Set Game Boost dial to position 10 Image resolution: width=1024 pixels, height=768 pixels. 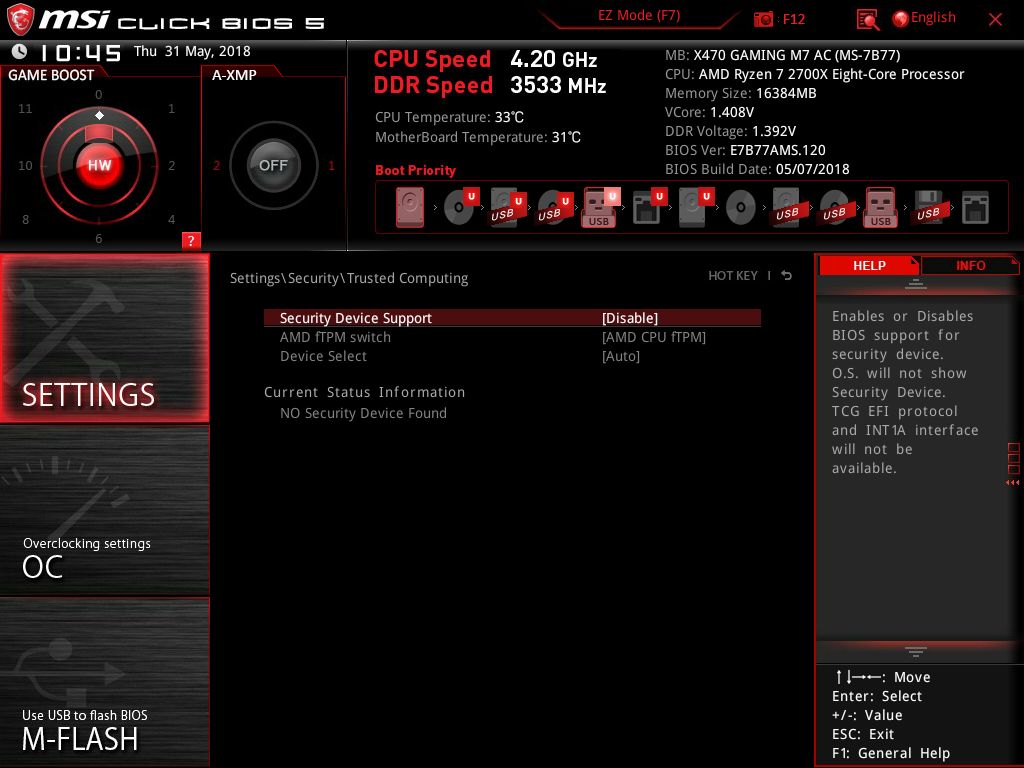25,166
